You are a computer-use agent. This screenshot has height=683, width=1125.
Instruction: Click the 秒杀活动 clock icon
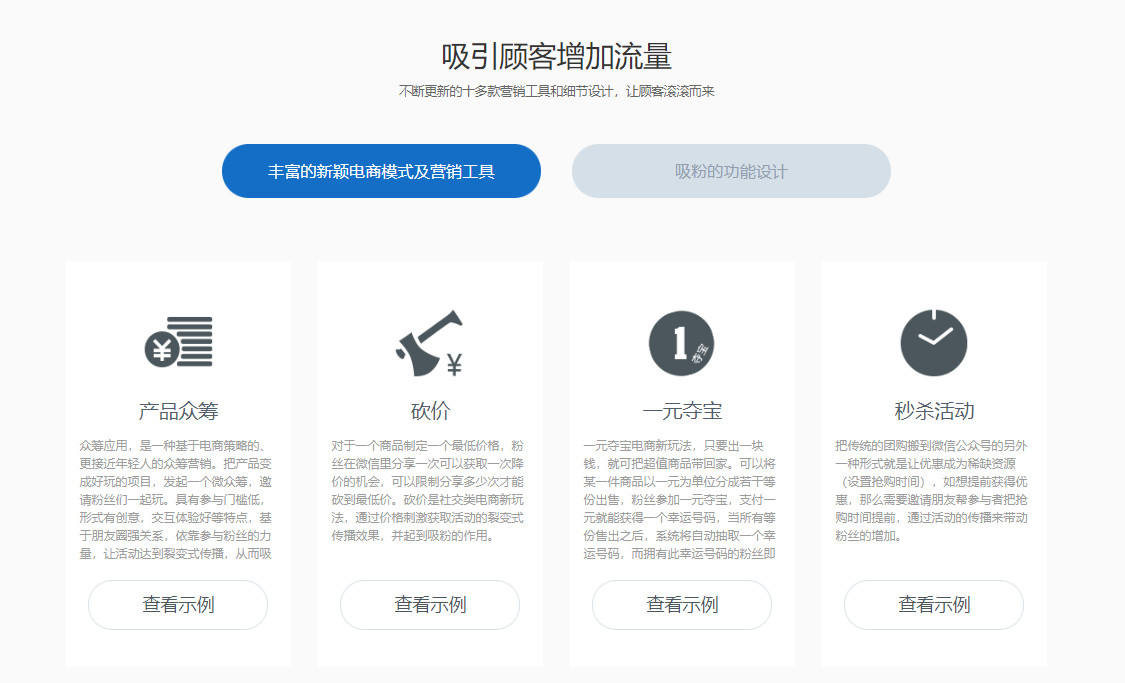coord(933,342)
